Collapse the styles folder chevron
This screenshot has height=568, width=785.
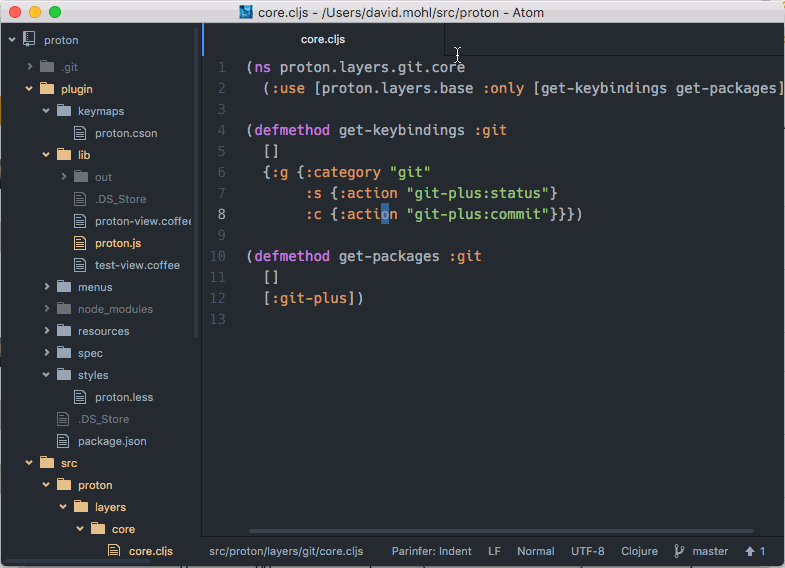point(46,375)
